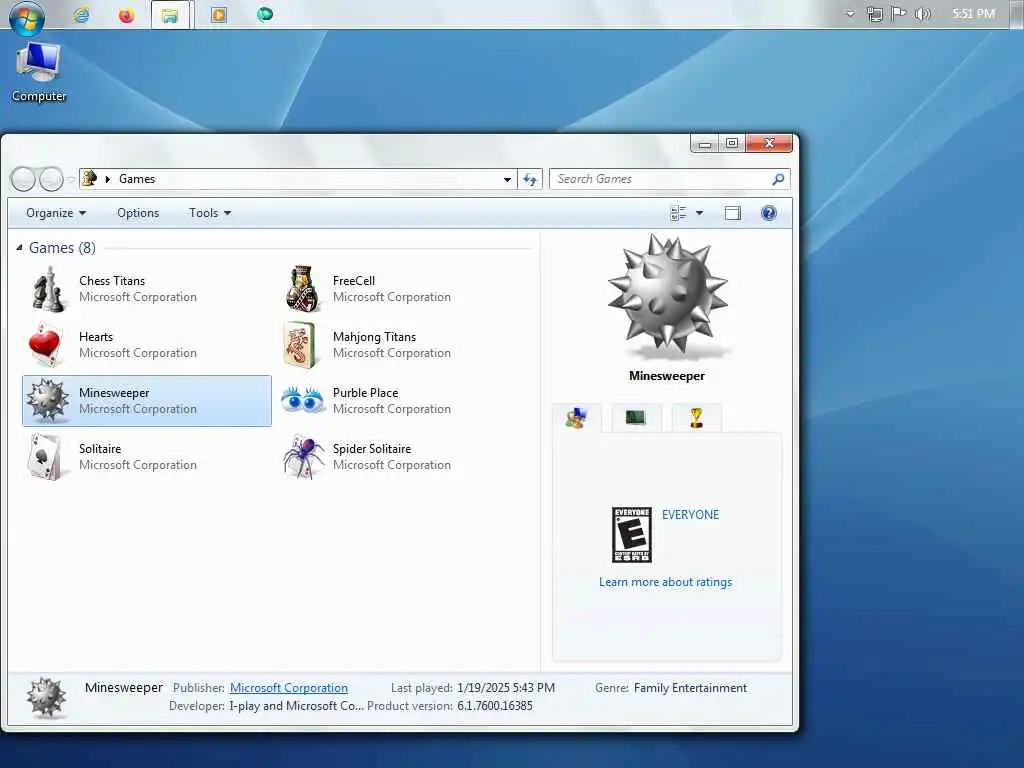Viewport: 1024px width, 768px height.
Task: Click the Chess Titans name text
Action: pos(112,281)
